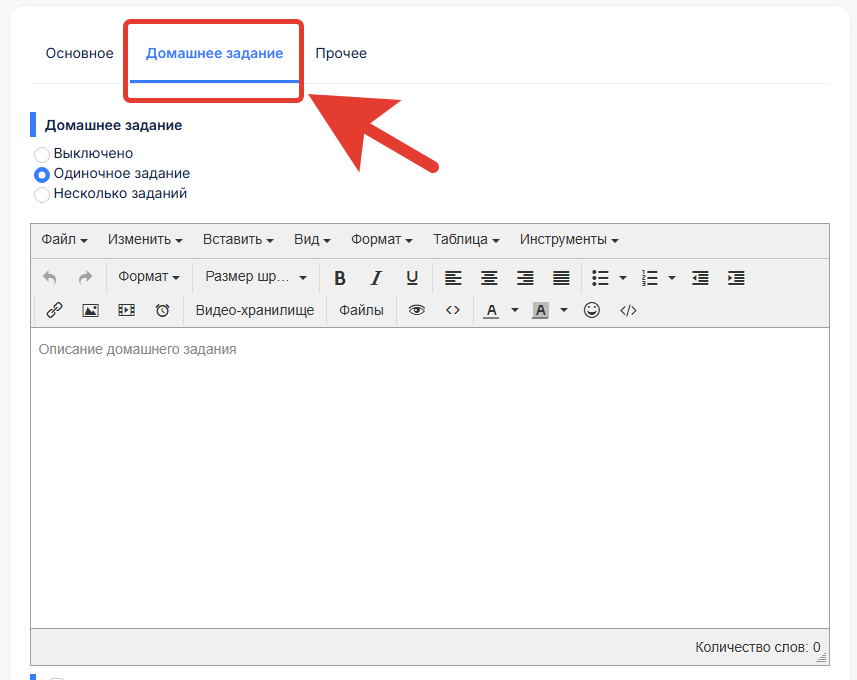The height and width of the screenshot is (680, 857).
Task: Apply the background highlight color icon
Action: pyautogui.click(x=541, y=310)
